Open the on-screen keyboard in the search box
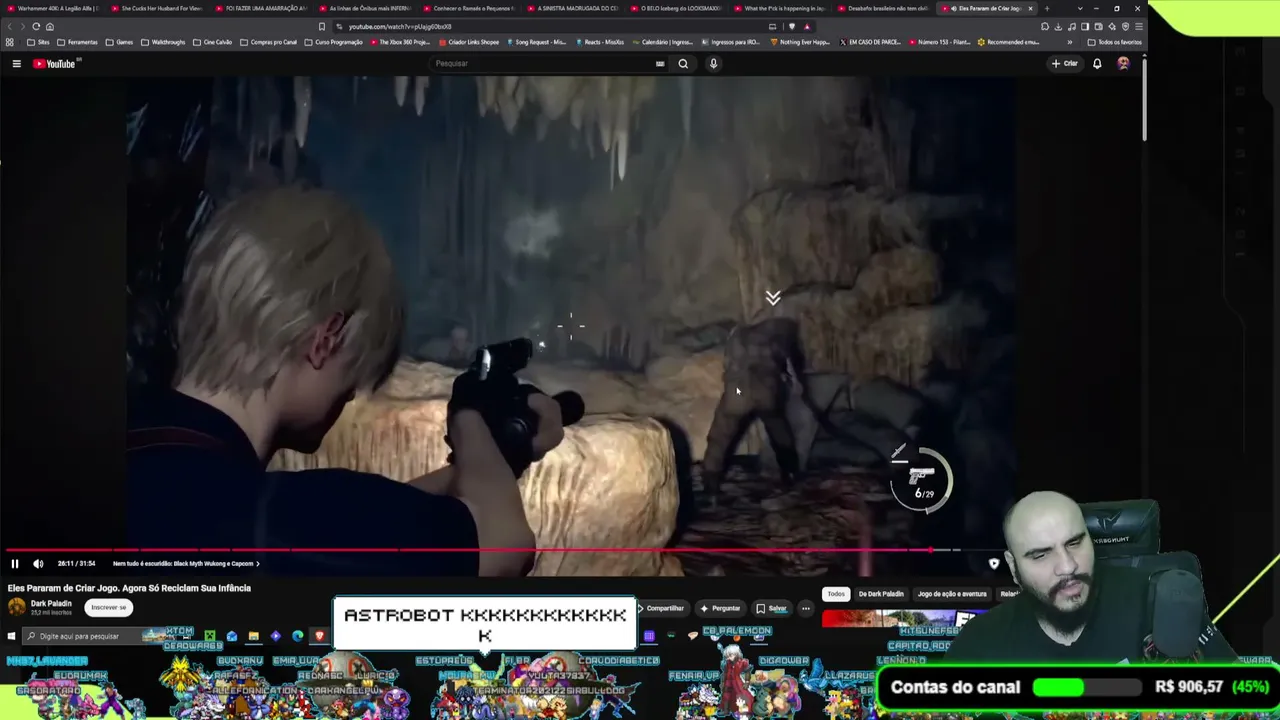 point(660,64)
